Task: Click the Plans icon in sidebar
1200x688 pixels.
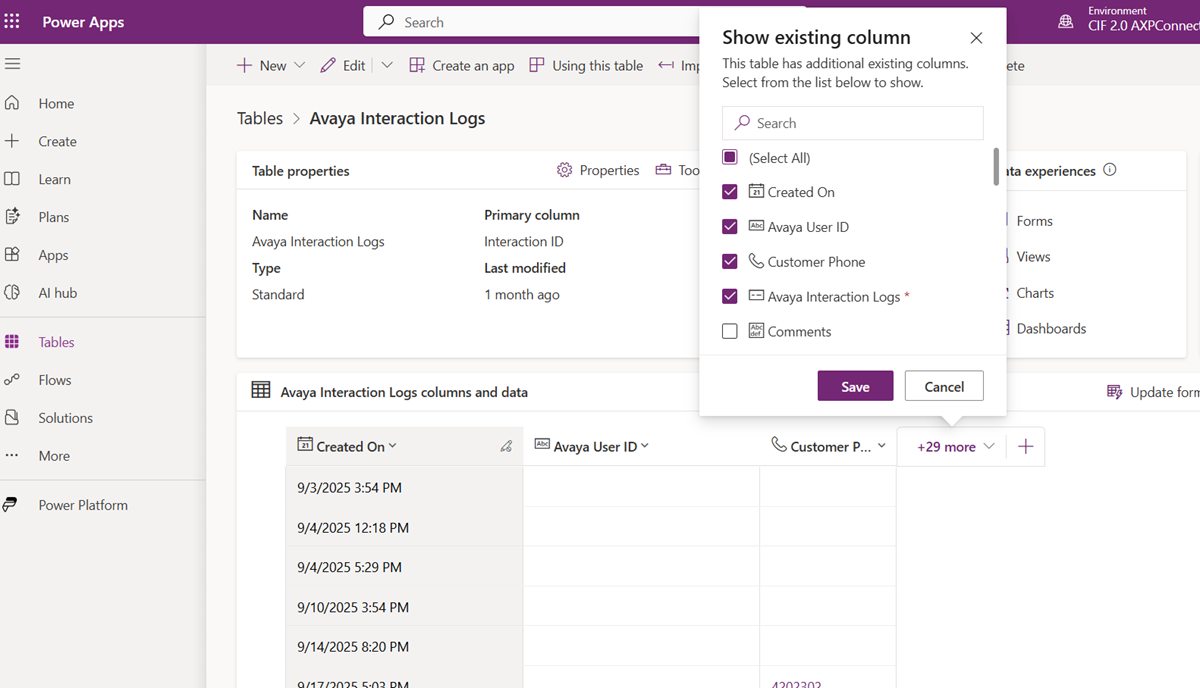Action: click(12, 217)
